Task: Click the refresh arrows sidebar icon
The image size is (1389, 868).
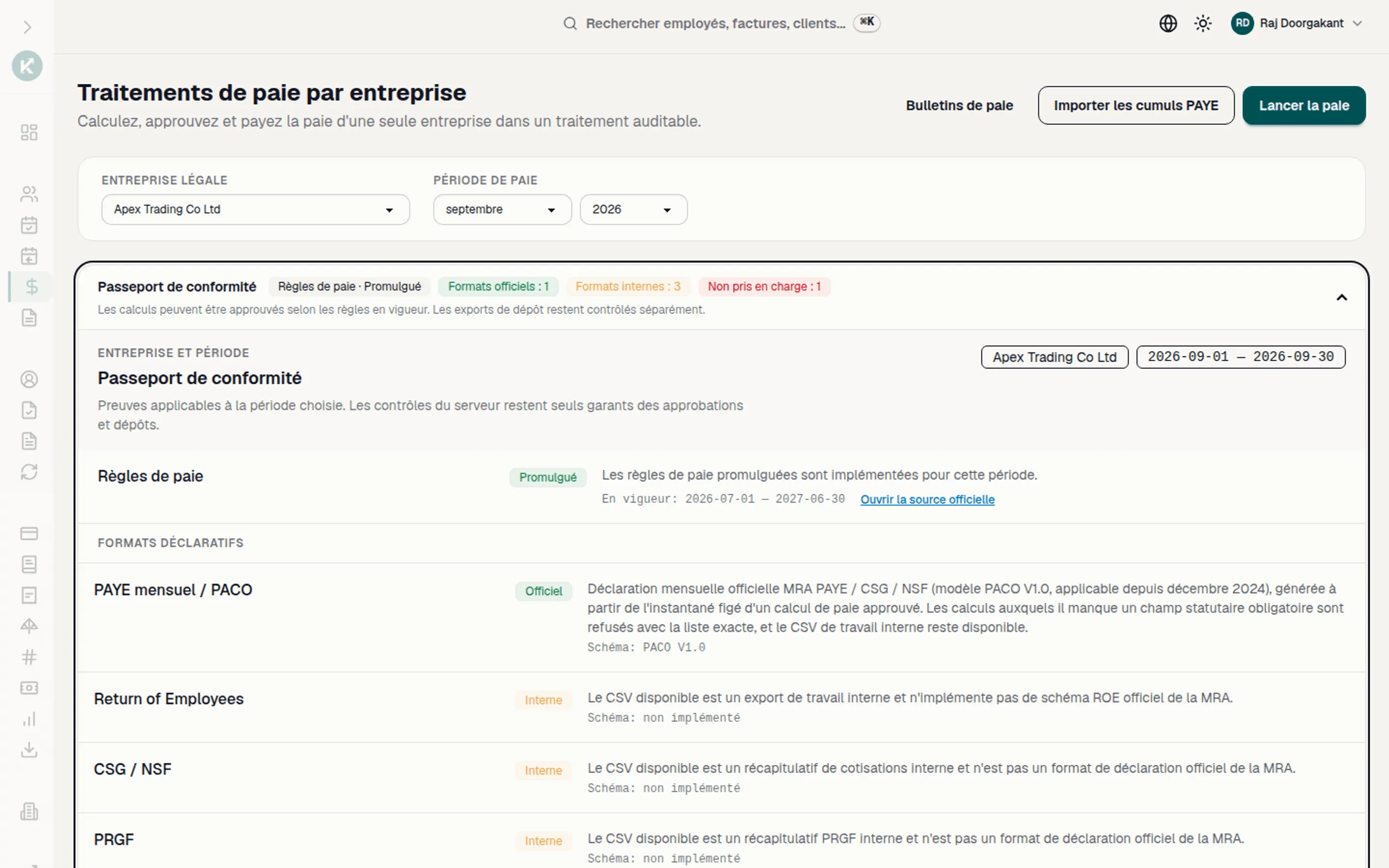Action: click(29, 472)
